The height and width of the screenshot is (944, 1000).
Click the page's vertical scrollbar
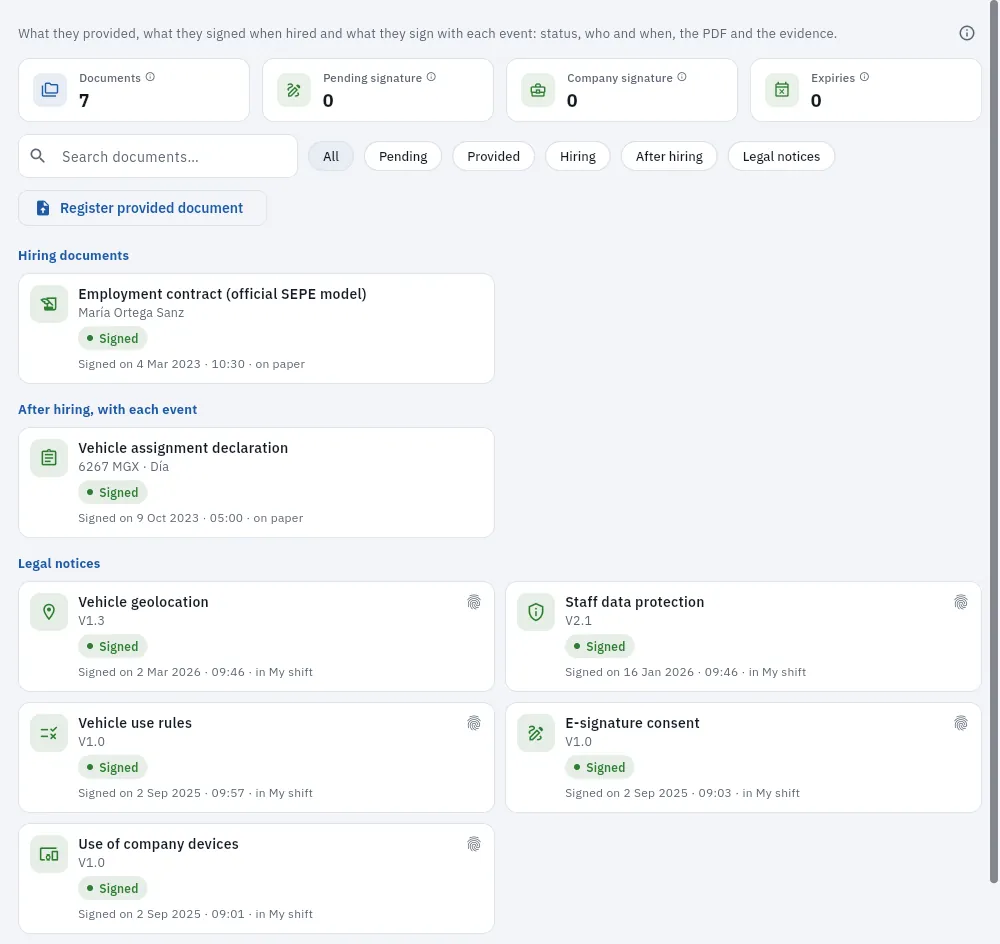tap(994, 440)
